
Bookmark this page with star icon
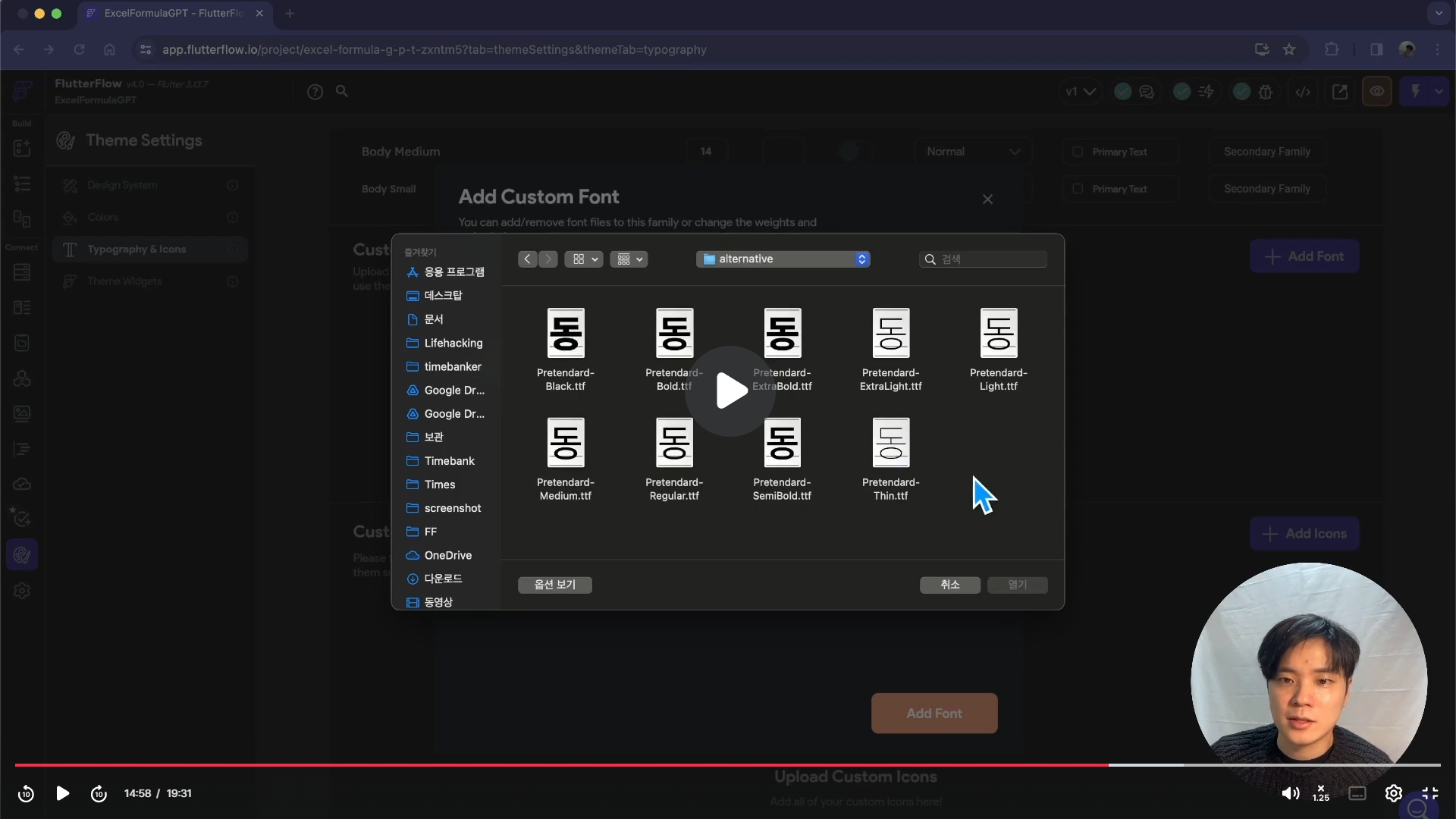(1289, 49)
